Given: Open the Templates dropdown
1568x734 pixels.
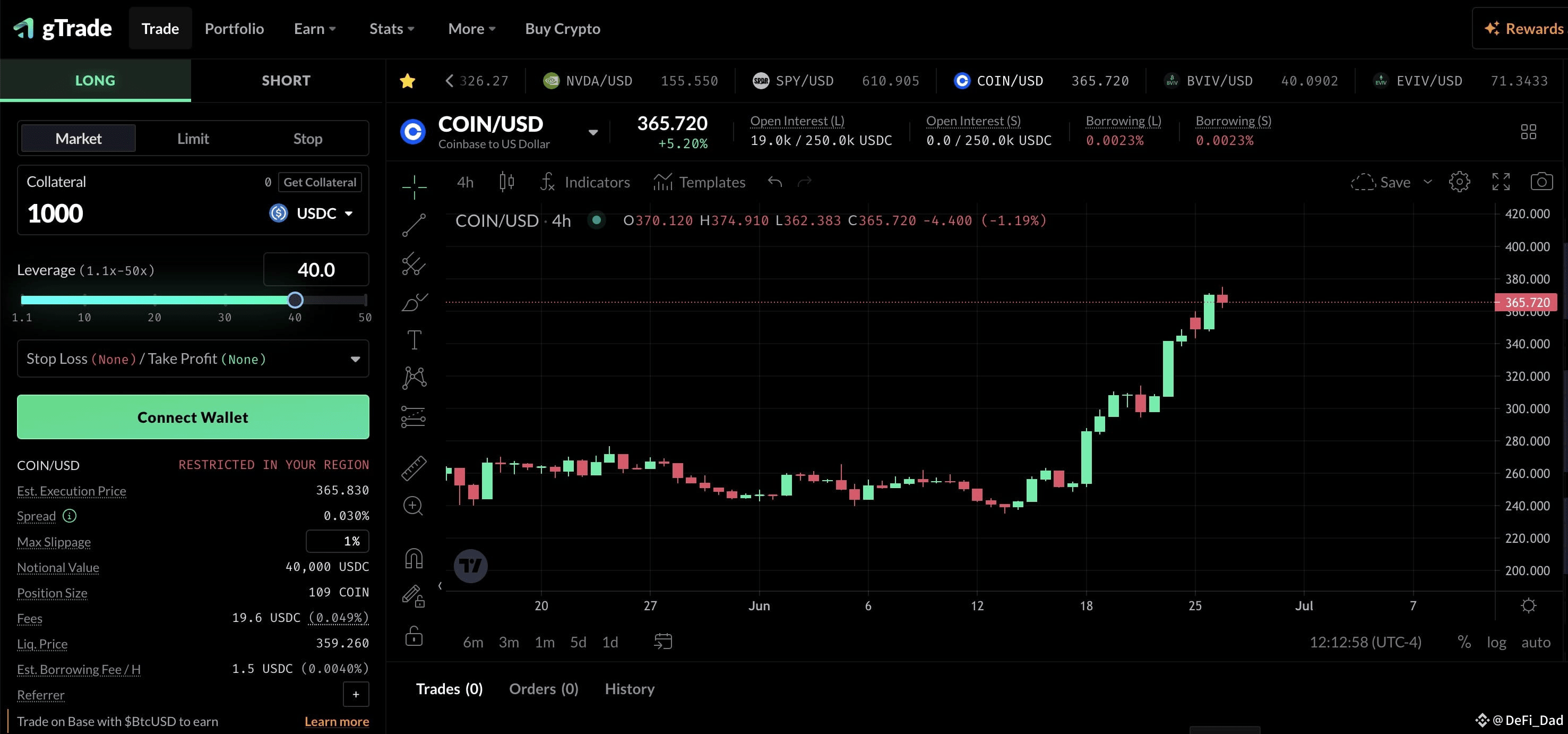Looking at the screenshot, I should [699, 182].
